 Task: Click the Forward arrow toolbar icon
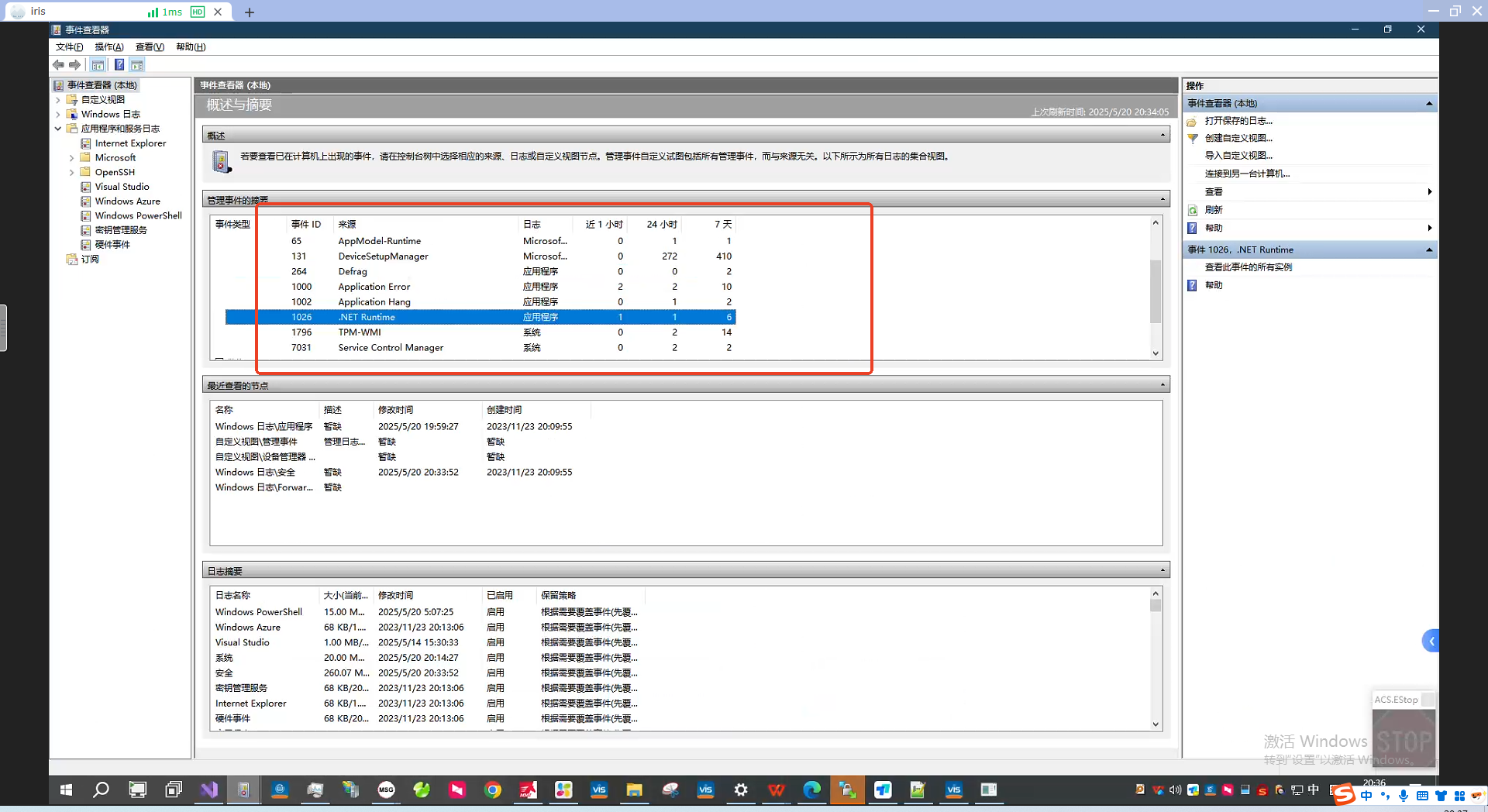[x=74, y=65]
